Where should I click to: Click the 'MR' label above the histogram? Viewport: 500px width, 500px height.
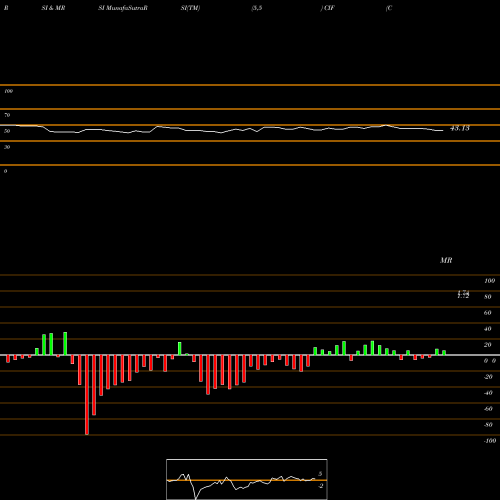coord(446,260)
